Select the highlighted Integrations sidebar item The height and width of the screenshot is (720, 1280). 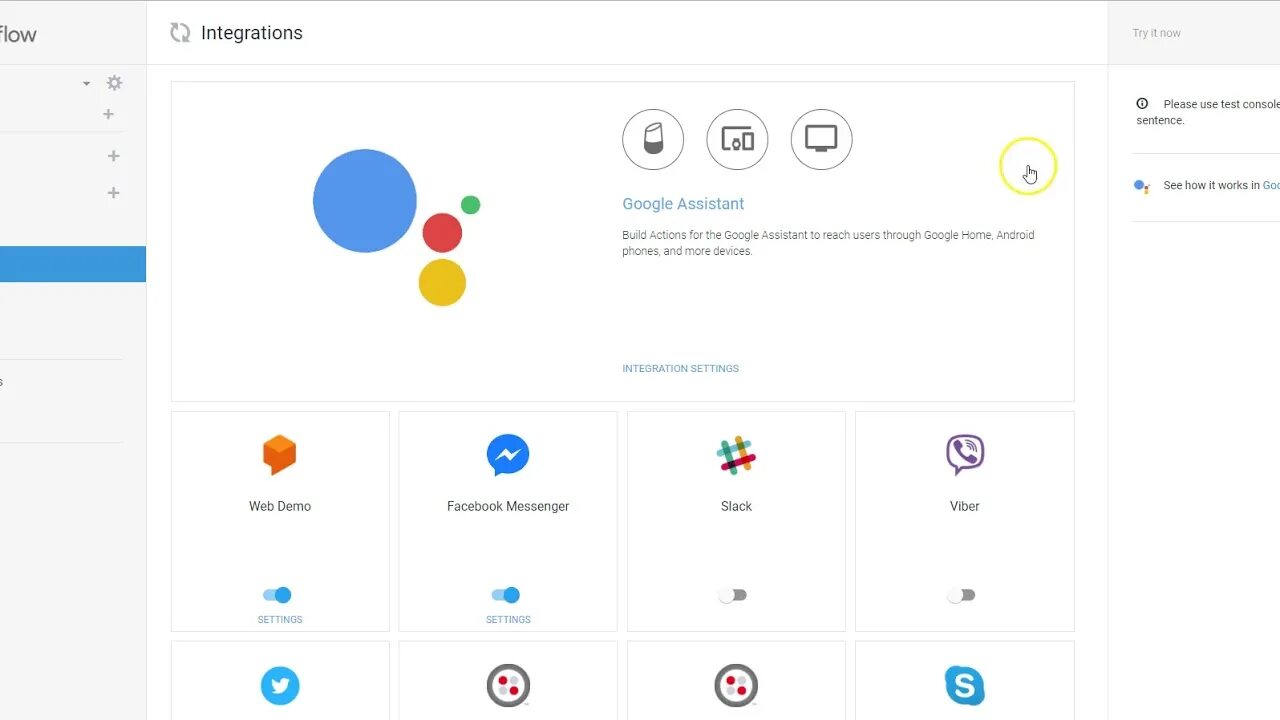pos(73,264)
